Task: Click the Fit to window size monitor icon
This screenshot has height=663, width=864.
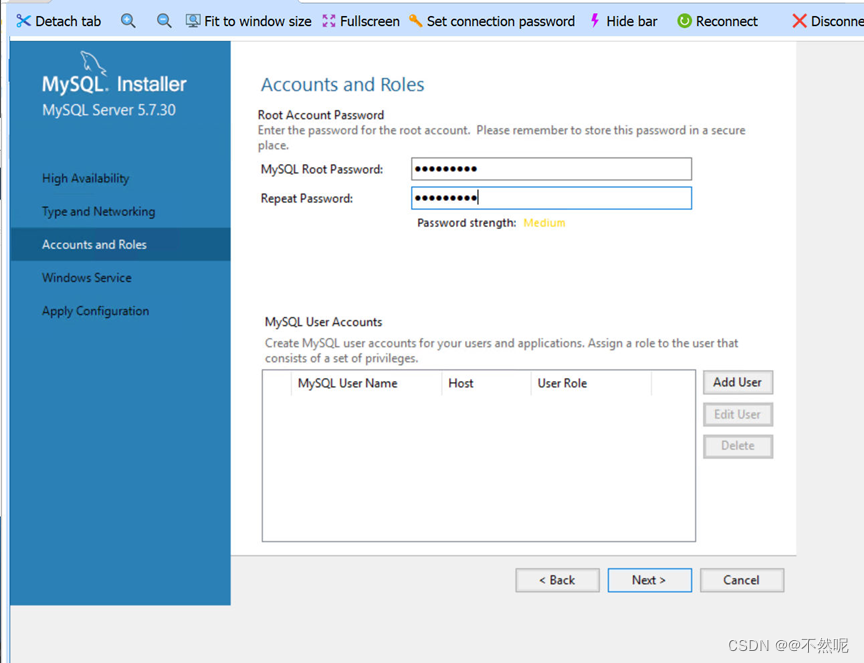Action: pos(193,21)
